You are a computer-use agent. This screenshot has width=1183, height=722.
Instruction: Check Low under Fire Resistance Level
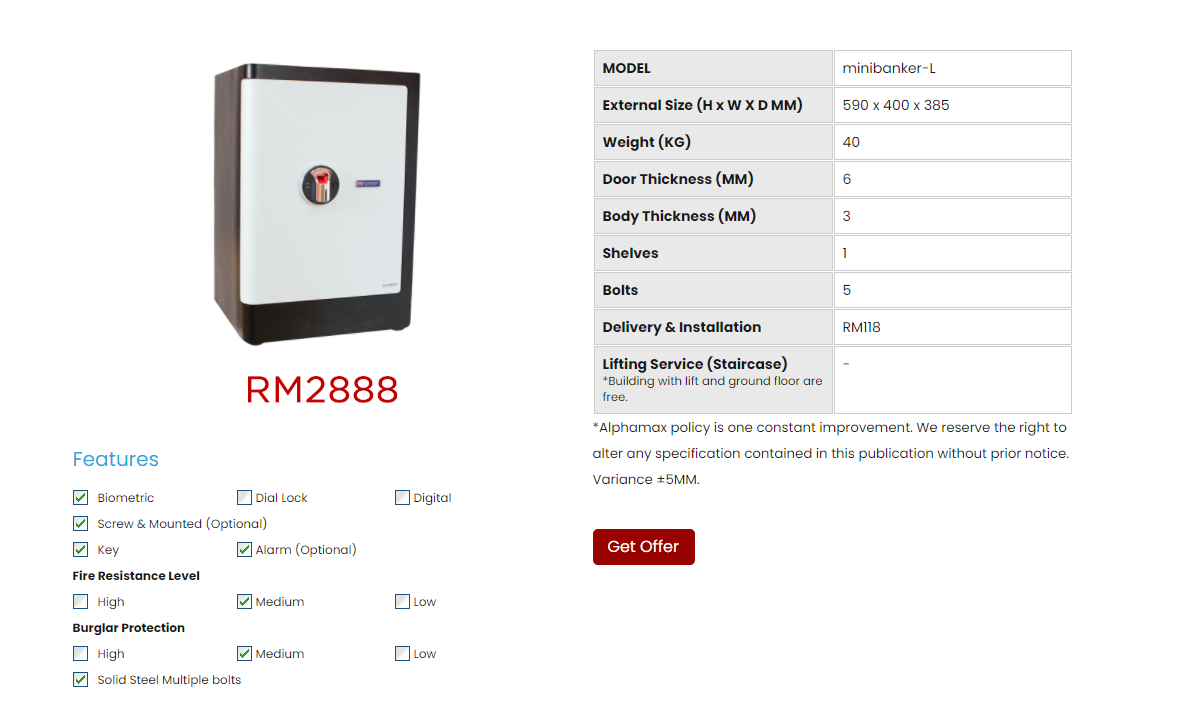coord(402,601)
